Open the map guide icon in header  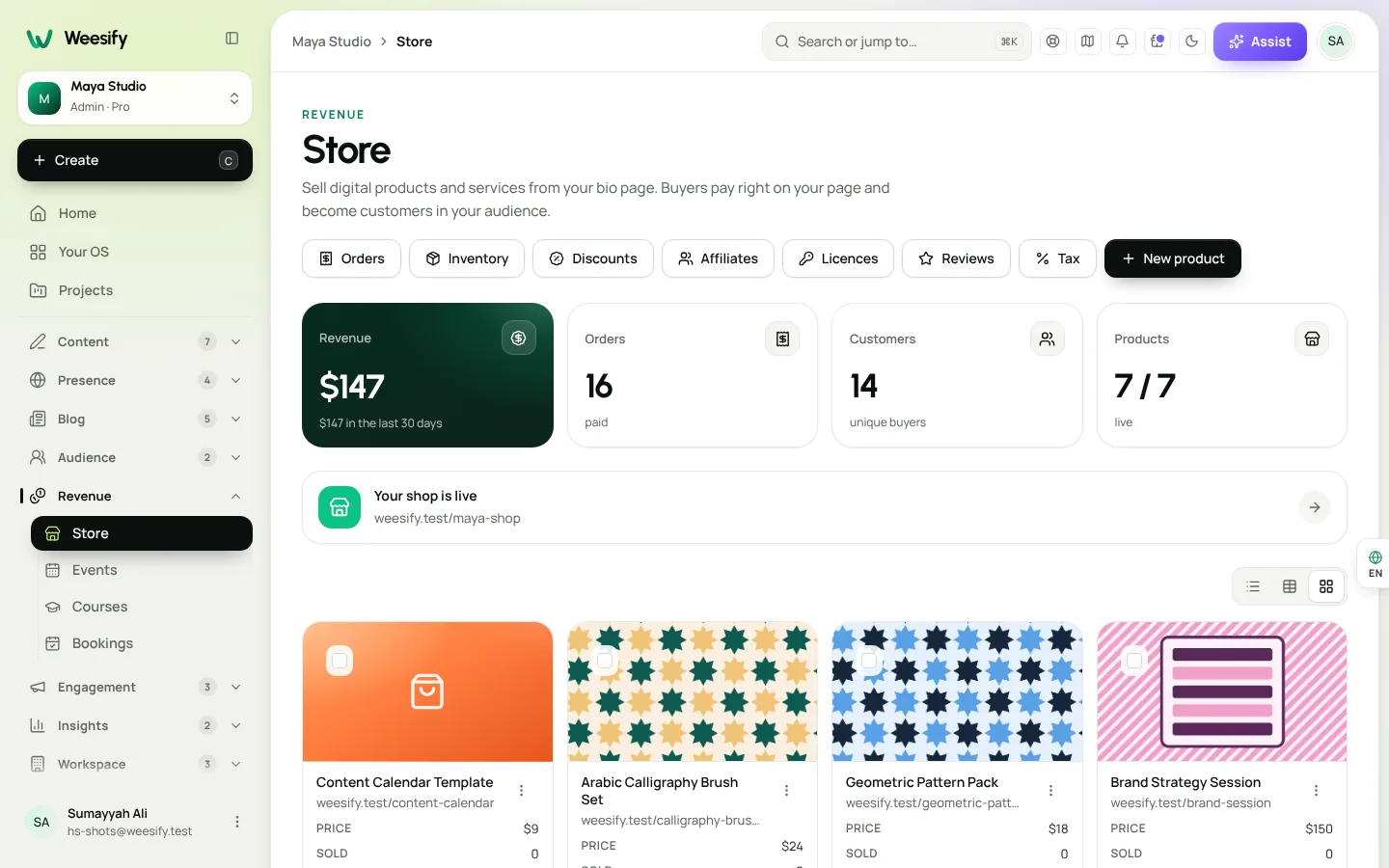(x=1087, y=41)
